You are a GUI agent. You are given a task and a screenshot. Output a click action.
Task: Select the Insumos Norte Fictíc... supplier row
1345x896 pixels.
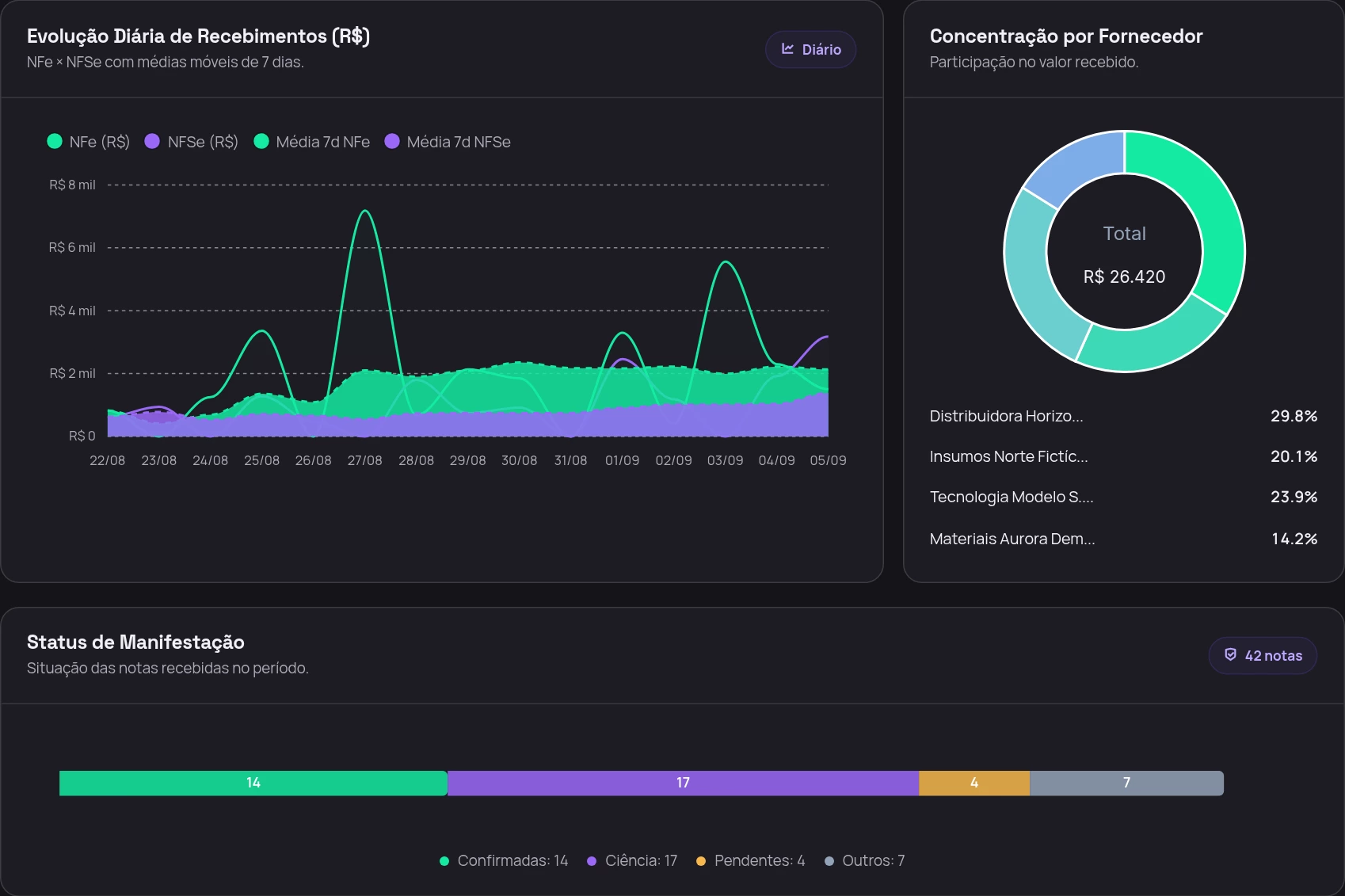click(1123, 456)
